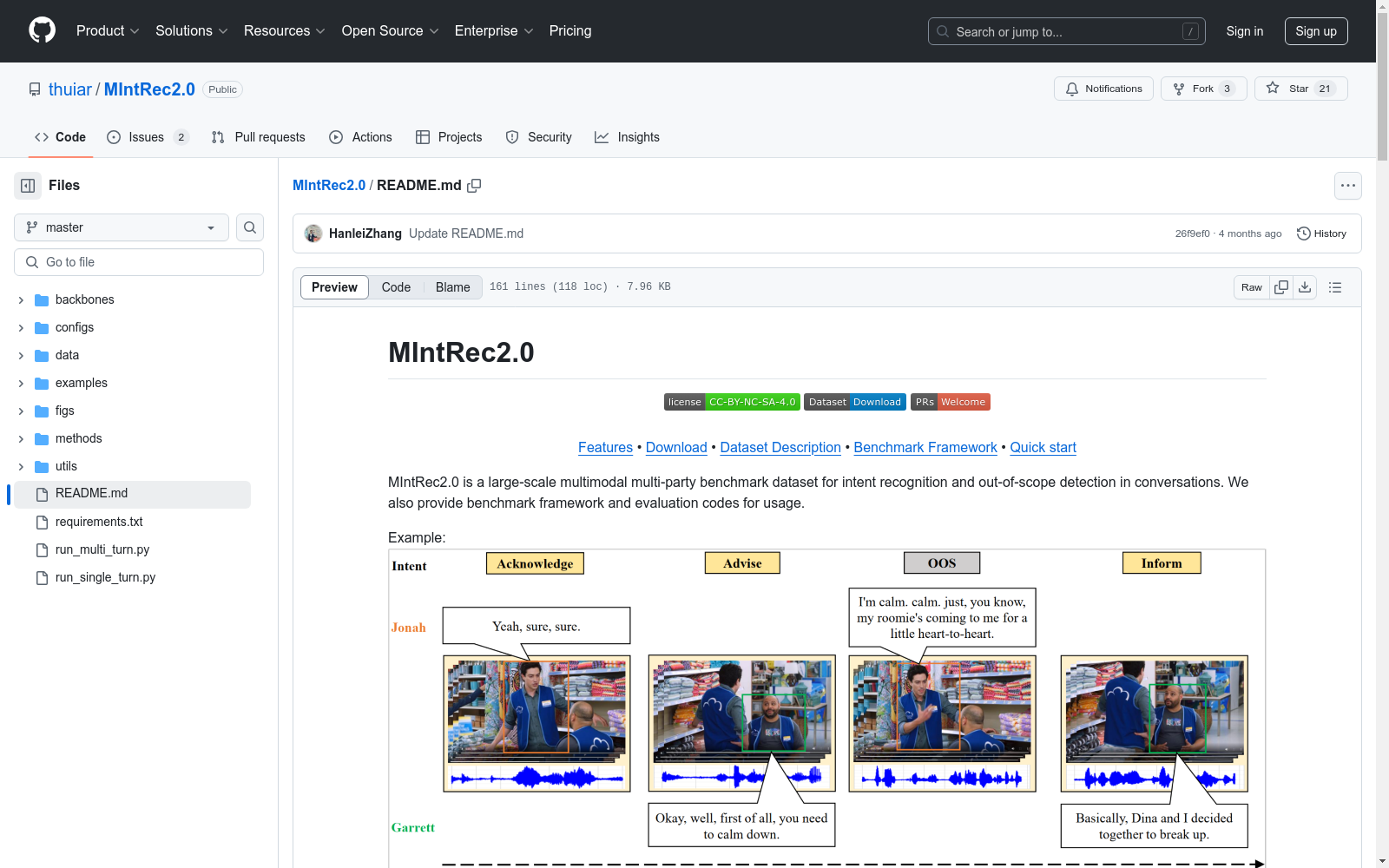
Task: Open the Solutions menu
Action: tap(192, 30)
